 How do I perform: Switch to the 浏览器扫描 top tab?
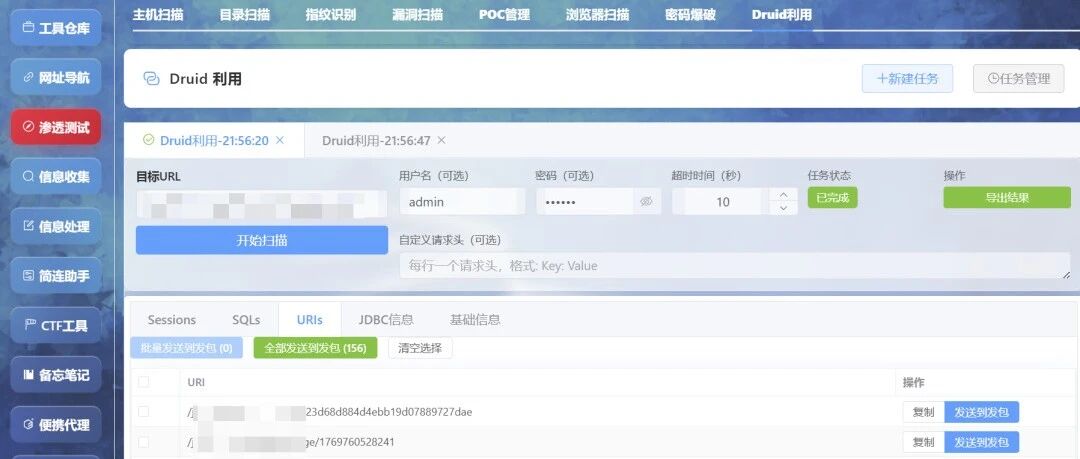tap(597, 14)
